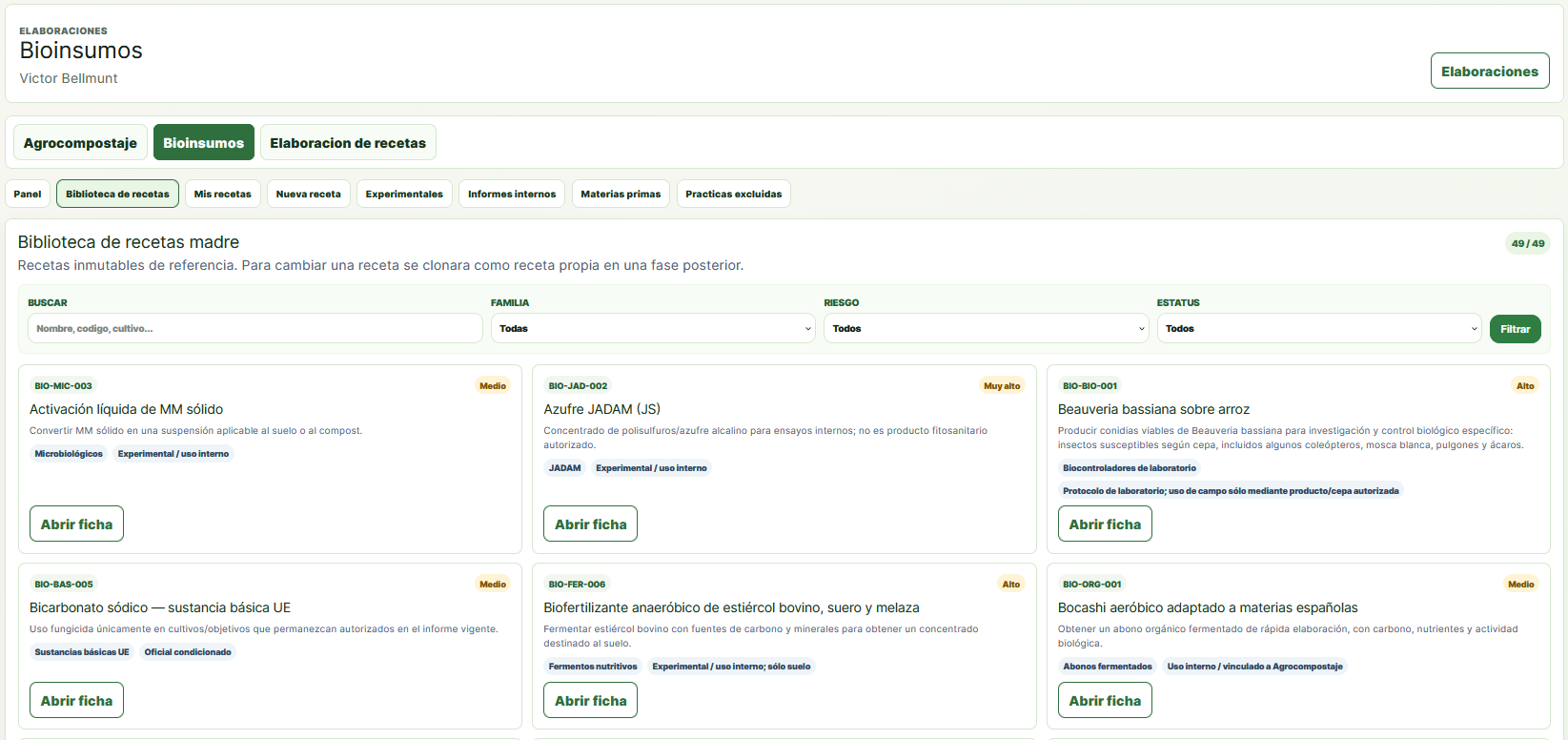Open the Practicas excluidas subtab
Screen dimensions: 1568x740
click(733, 194)
